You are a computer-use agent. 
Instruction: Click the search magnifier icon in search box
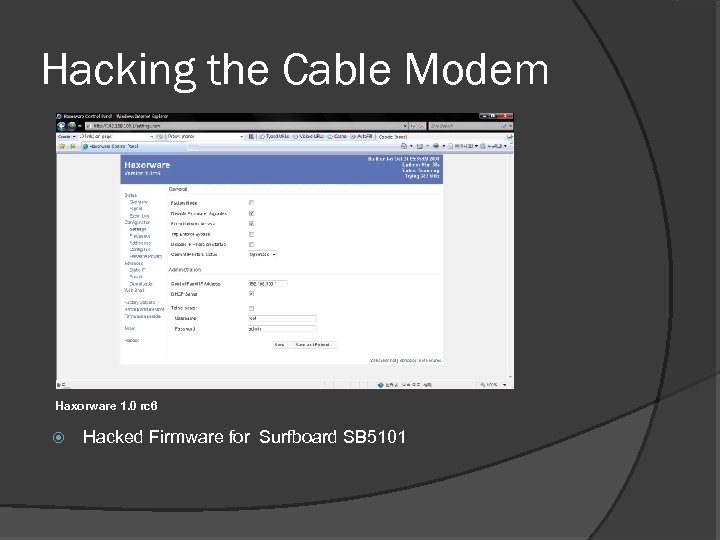[504, 126]
